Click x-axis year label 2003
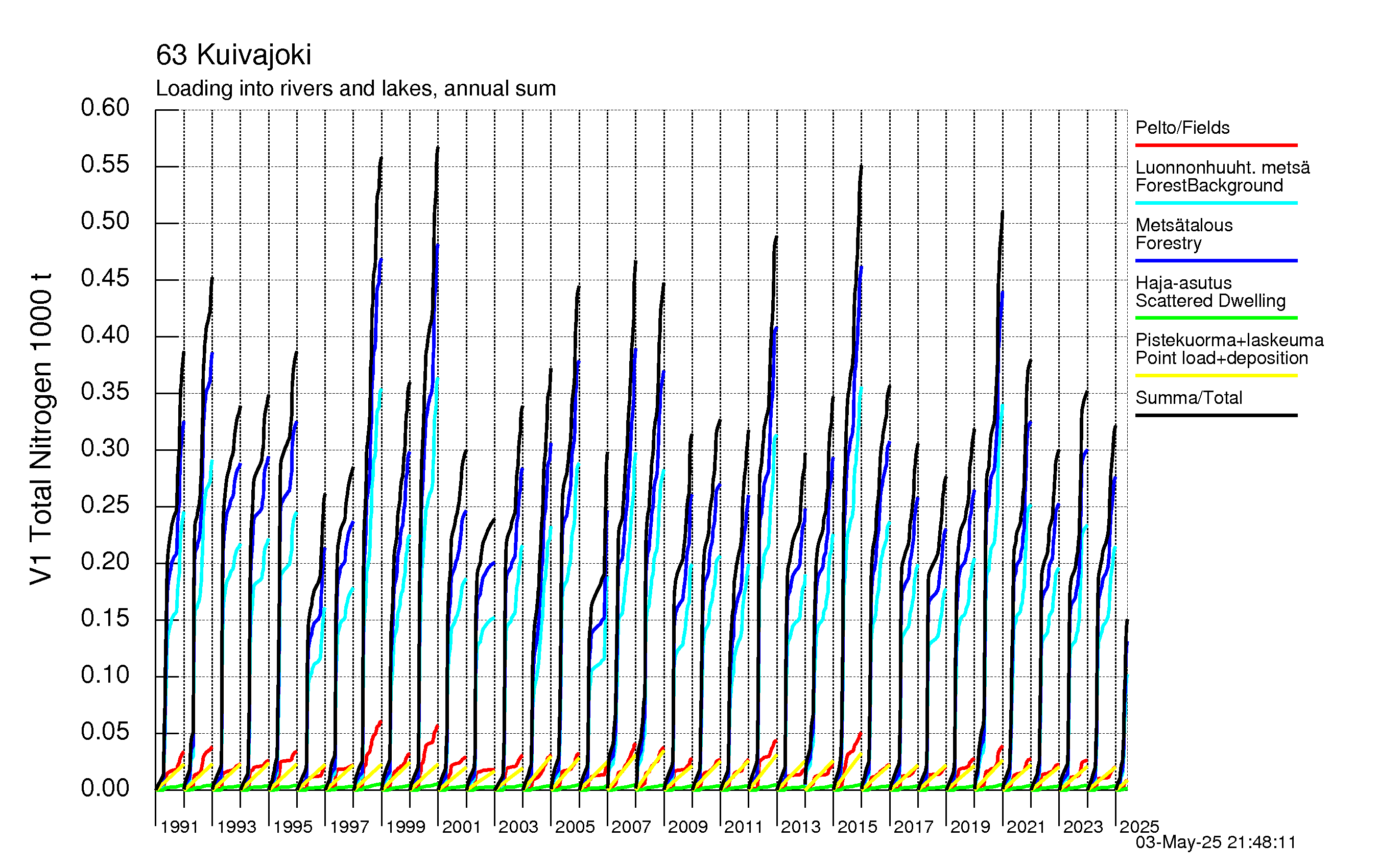The image size is (1379, 868). (x=518, y=827)
